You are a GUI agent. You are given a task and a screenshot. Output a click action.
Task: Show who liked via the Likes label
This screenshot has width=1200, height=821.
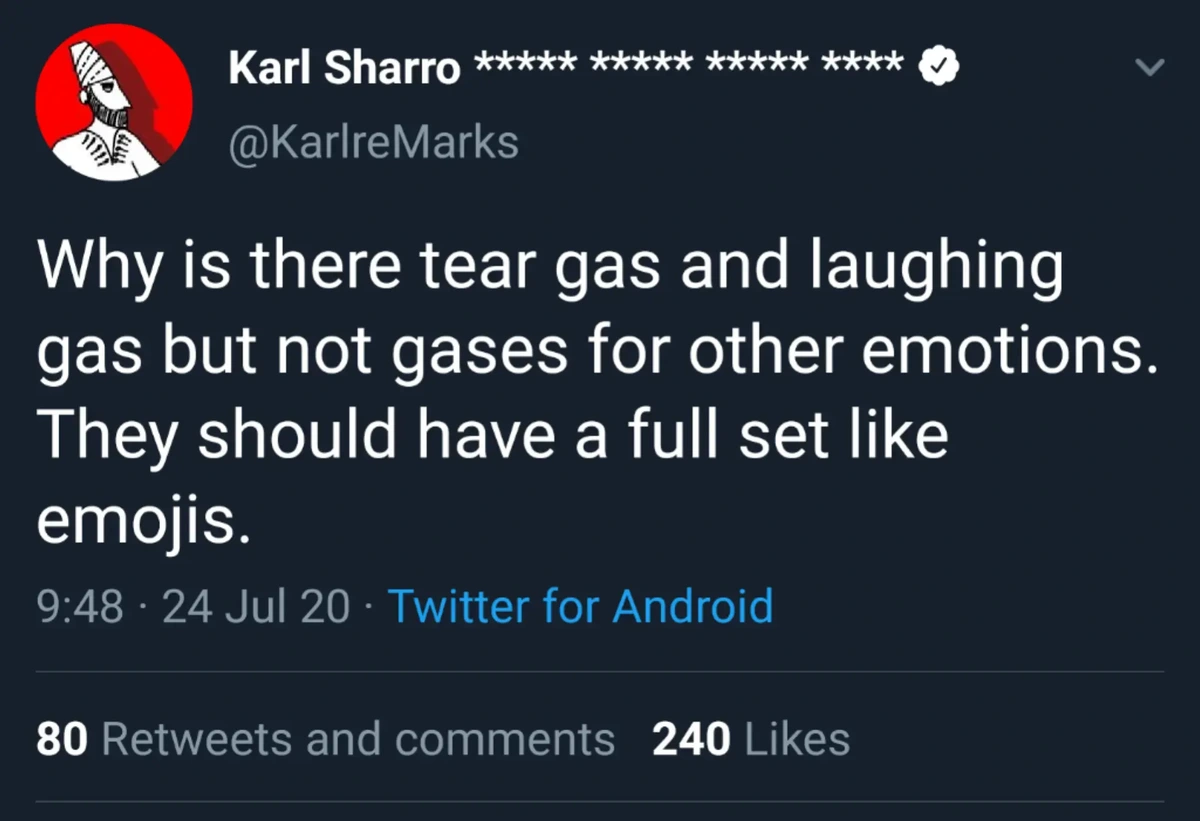798,740
